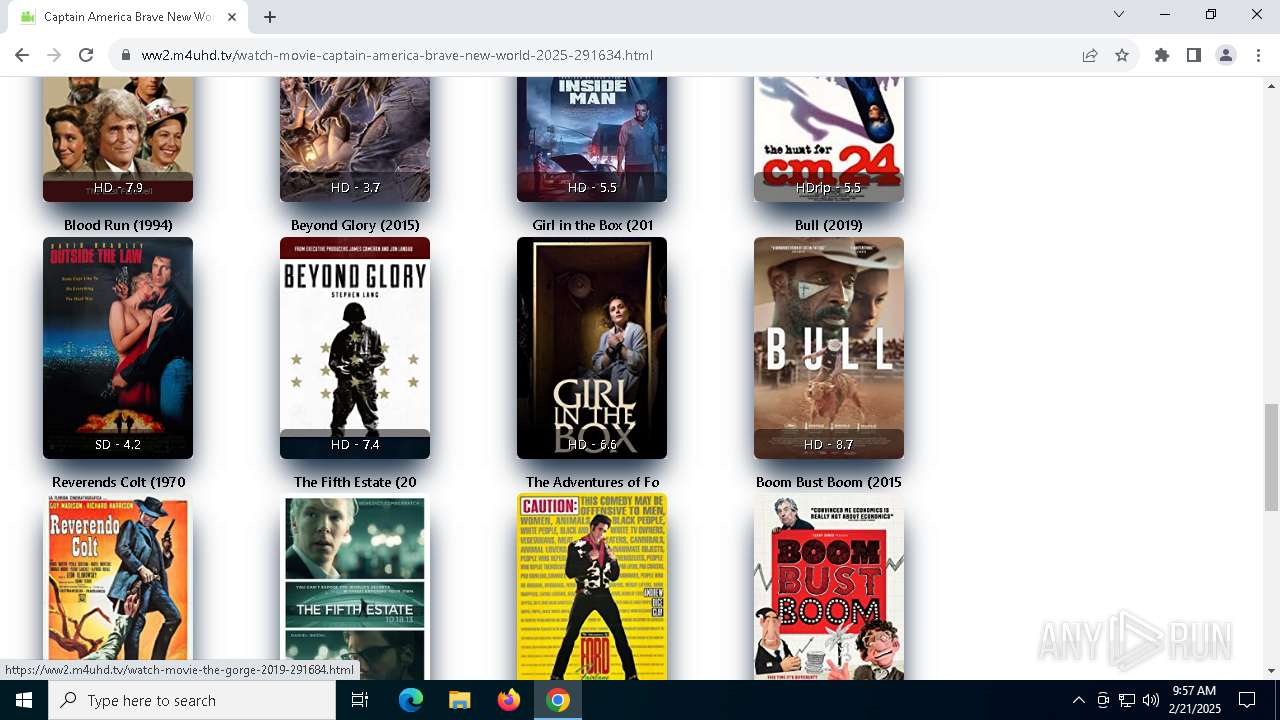Close the Captain America Brave New World tab
Viewport: 1280px width, 720px height.
(232, 17)
